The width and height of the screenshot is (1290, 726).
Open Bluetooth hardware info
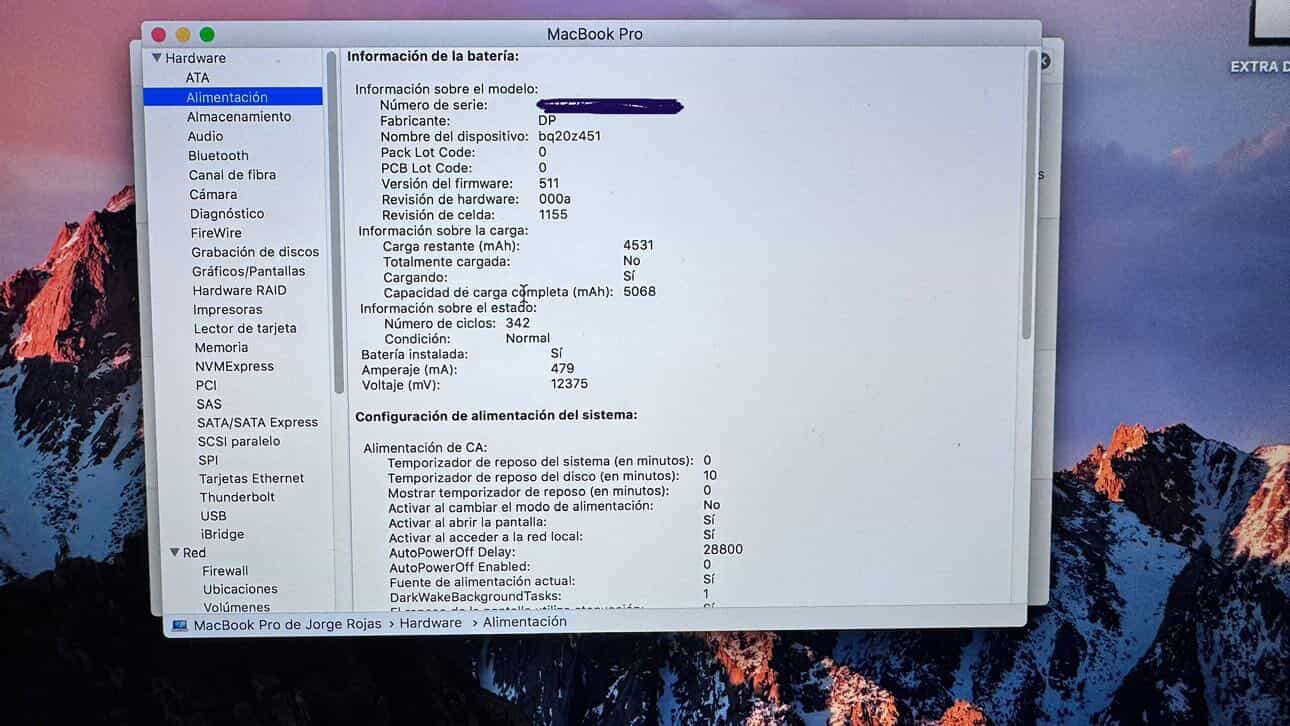tap(218, 155)
